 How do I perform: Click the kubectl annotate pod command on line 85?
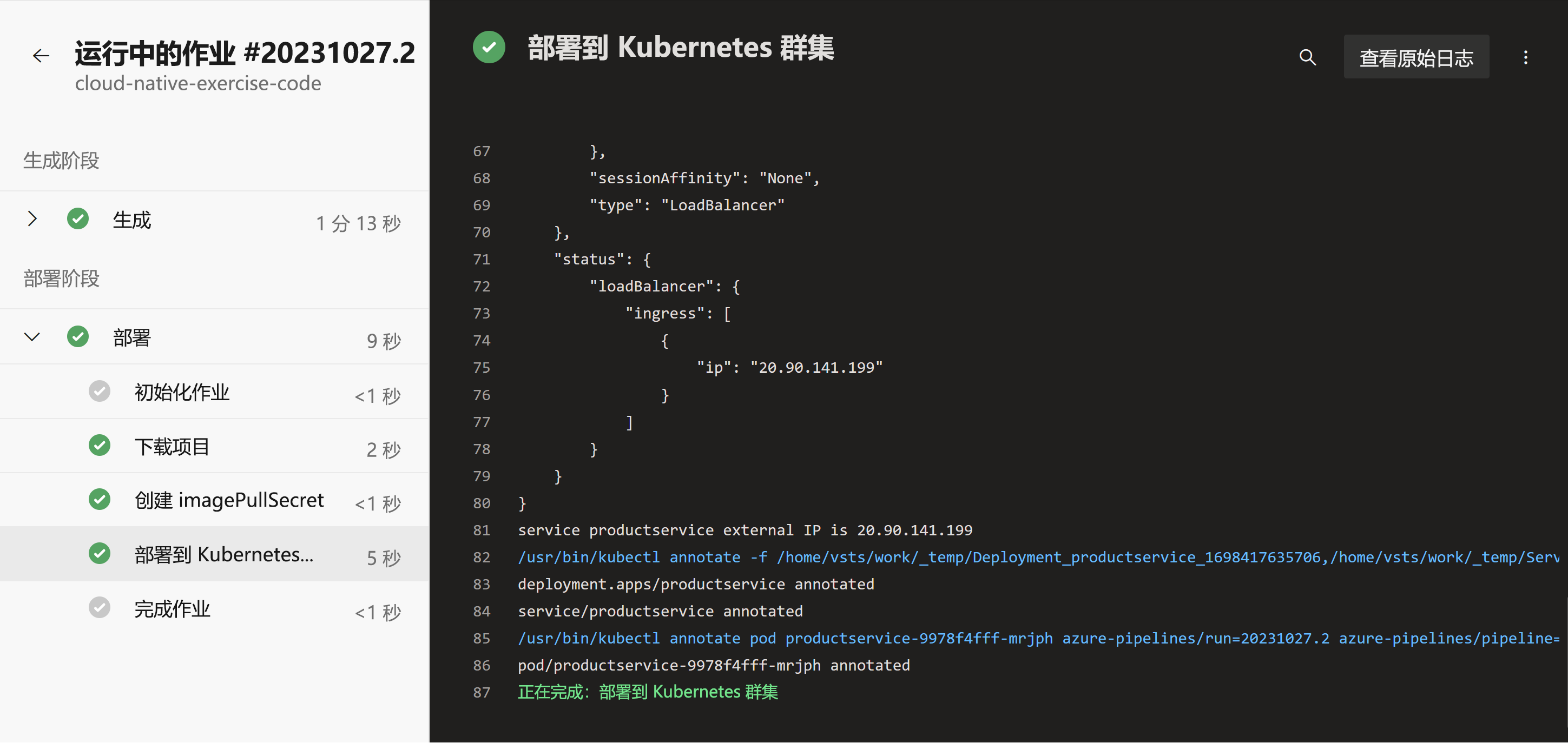click(x=785, y=638)
